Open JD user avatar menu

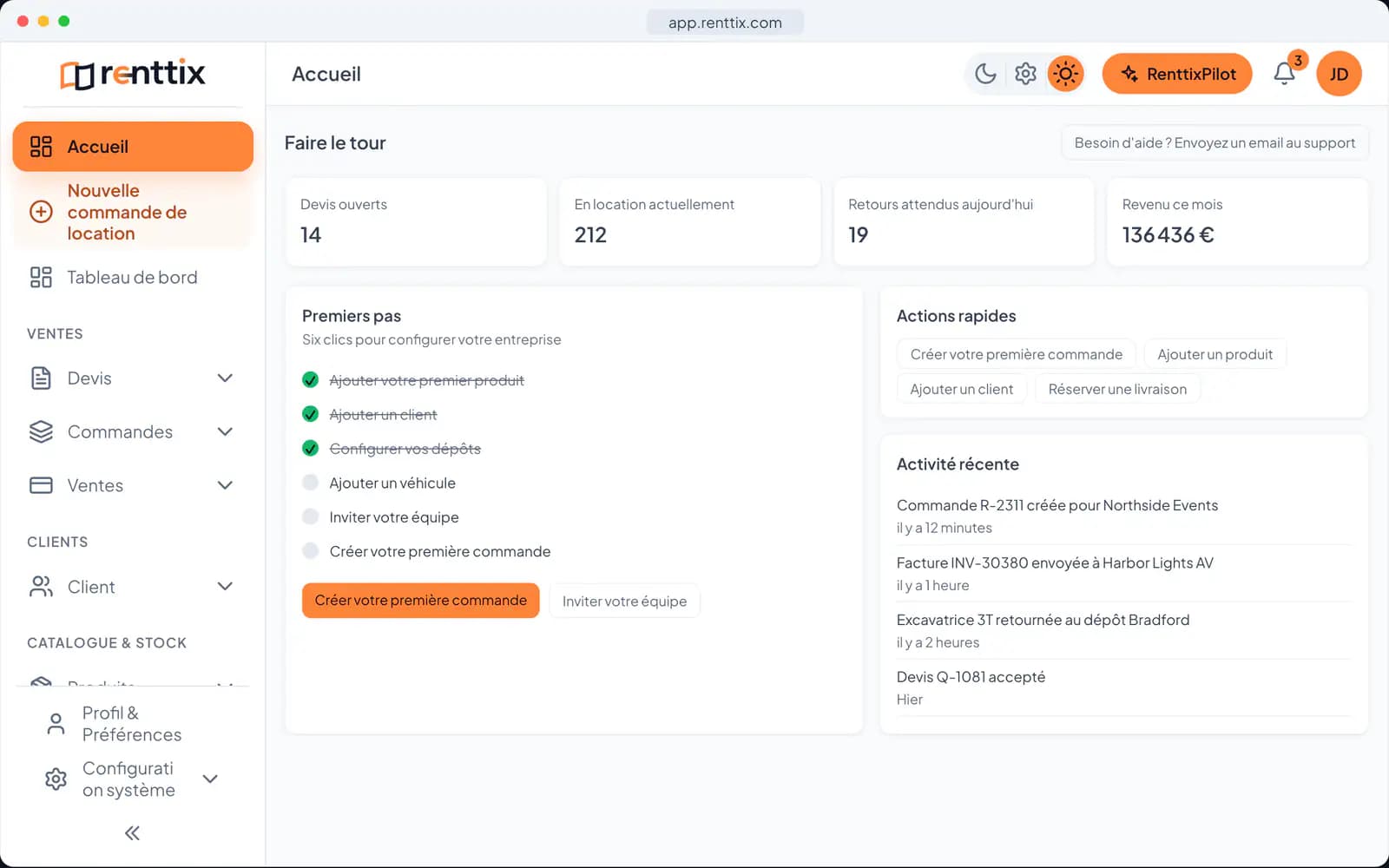point(1339,74)
